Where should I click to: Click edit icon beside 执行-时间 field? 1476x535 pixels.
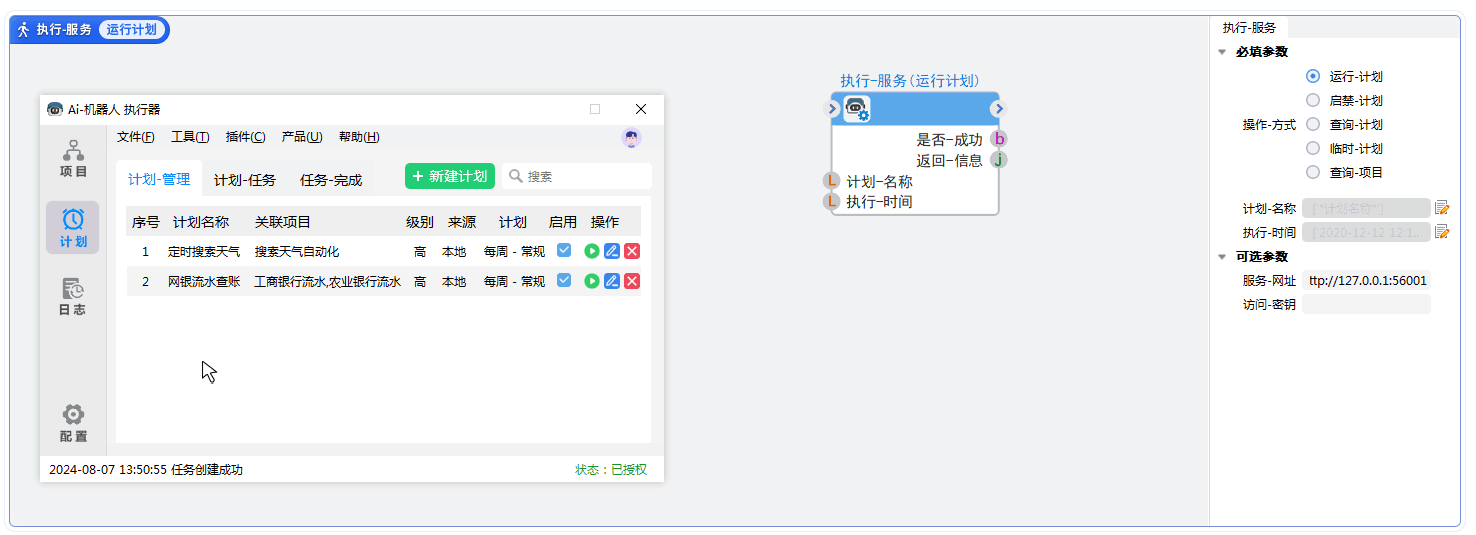click(x=1442, y=232)
